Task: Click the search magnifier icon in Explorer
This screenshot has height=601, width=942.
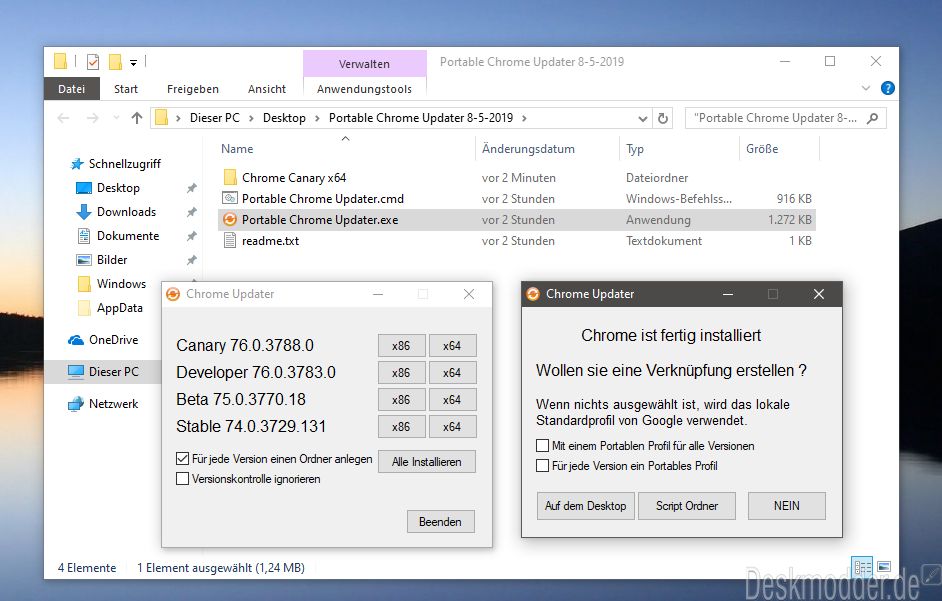Action: 872,118
